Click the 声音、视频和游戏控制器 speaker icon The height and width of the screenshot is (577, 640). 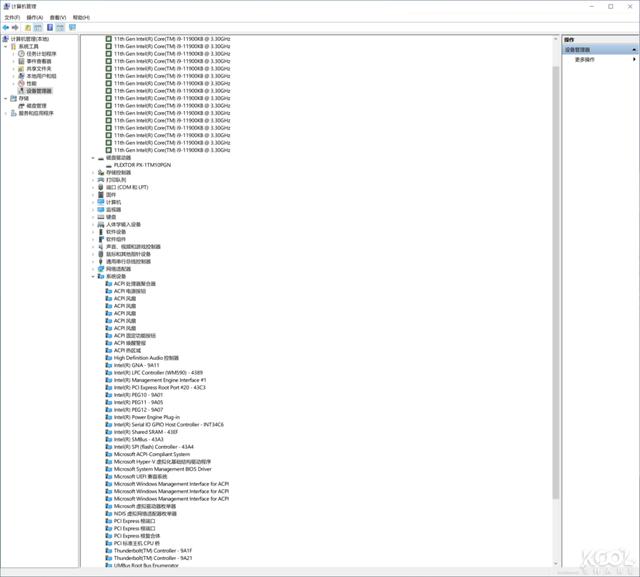click(x=101, y=246)
